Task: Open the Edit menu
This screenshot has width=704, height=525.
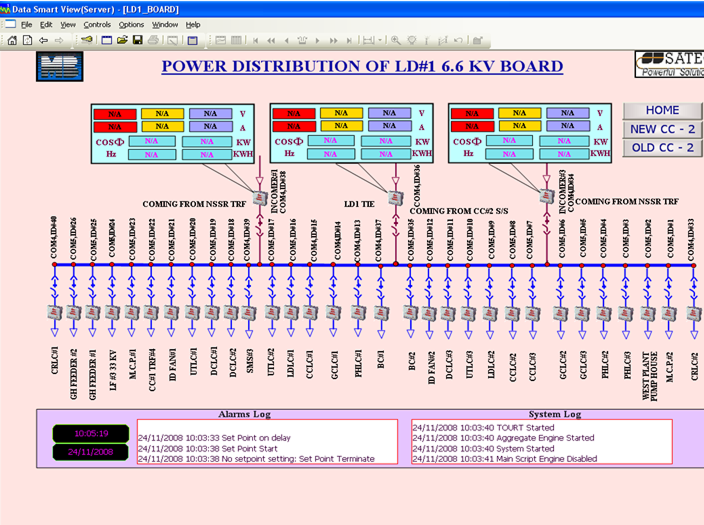Action: [x=46, y=25]
